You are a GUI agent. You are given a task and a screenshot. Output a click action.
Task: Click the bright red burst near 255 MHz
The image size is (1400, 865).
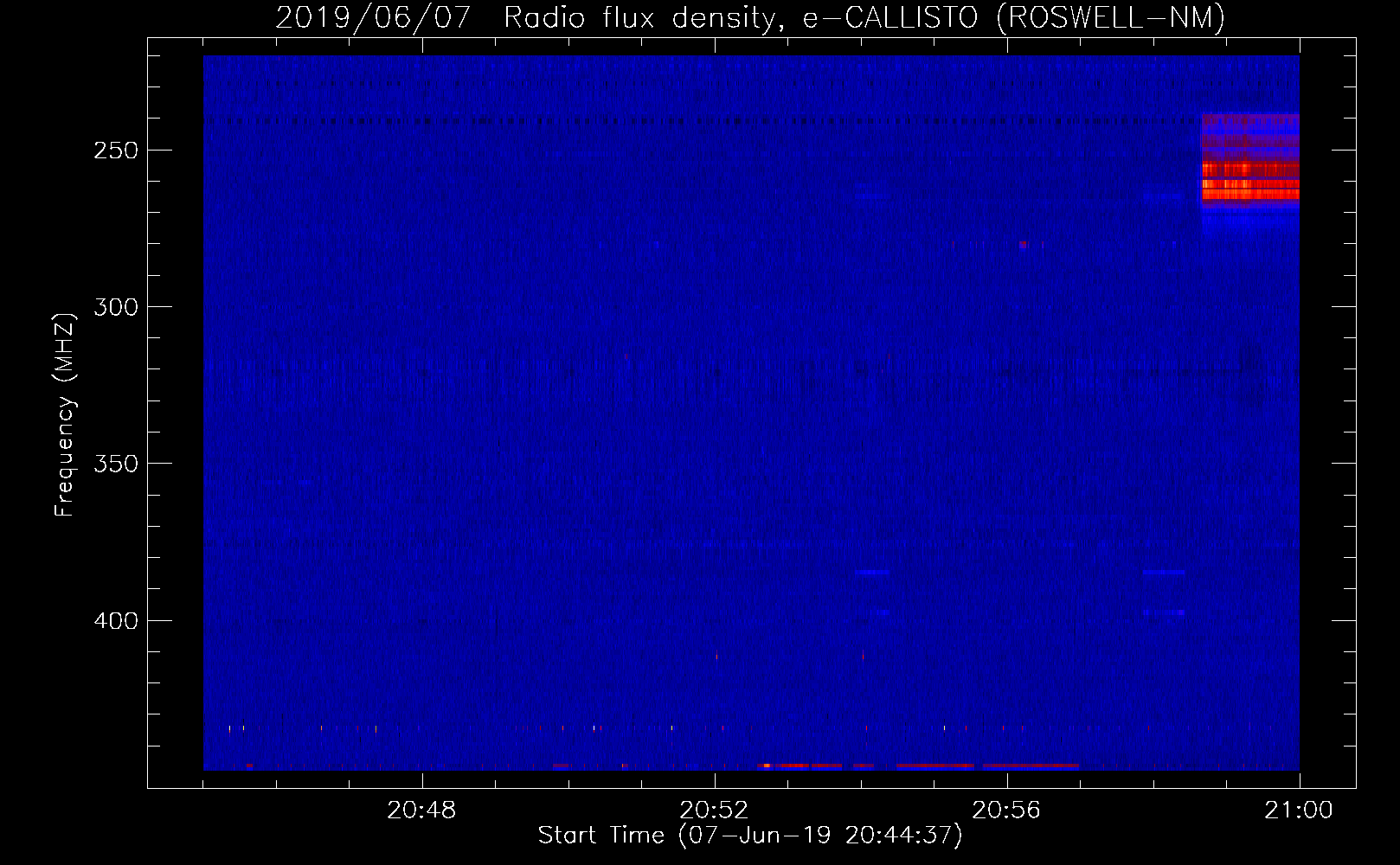[x=1250, y=180]
